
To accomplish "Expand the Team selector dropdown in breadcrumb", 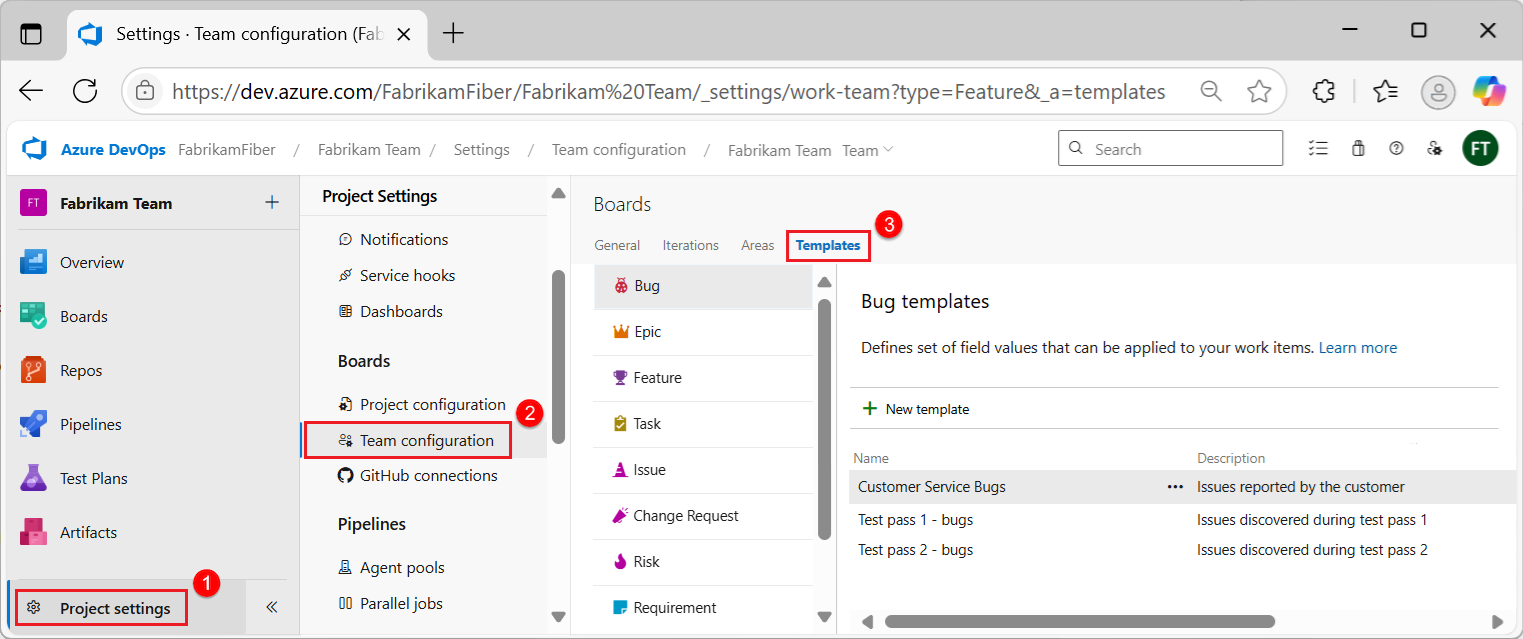I will pos(868,150).
